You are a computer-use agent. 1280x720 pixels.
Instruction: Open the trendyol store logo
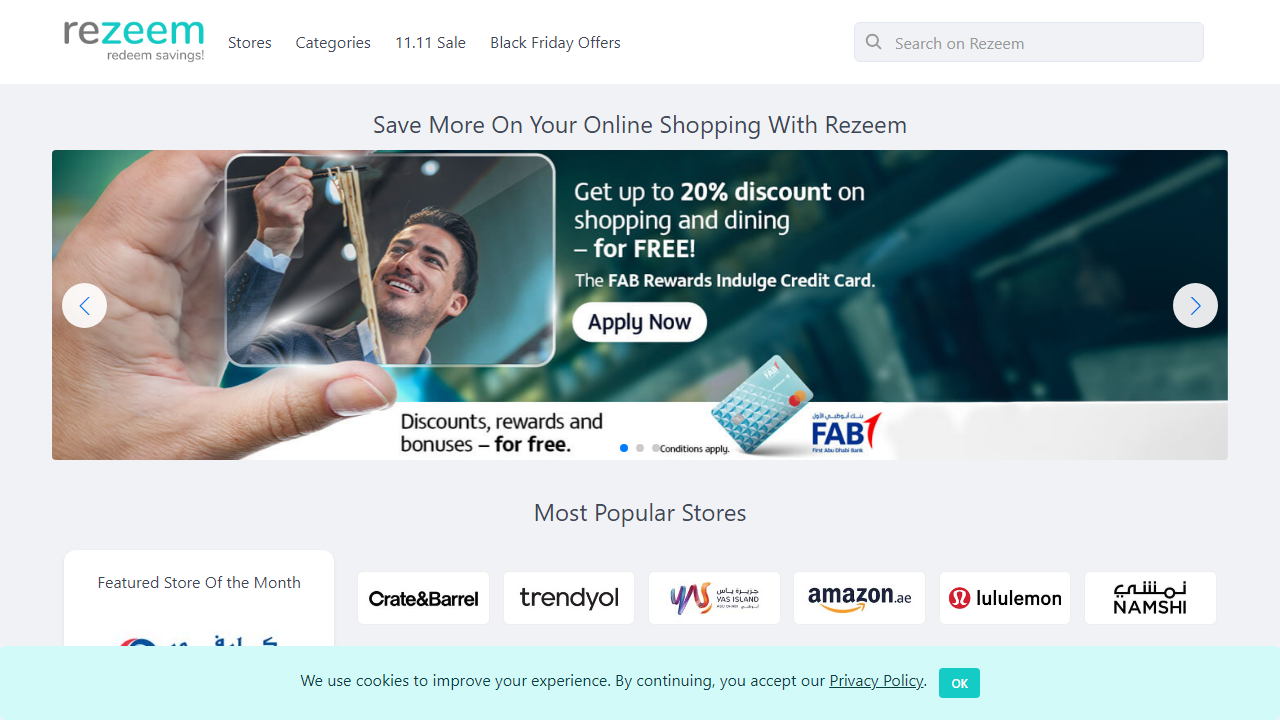pos(569,598)
